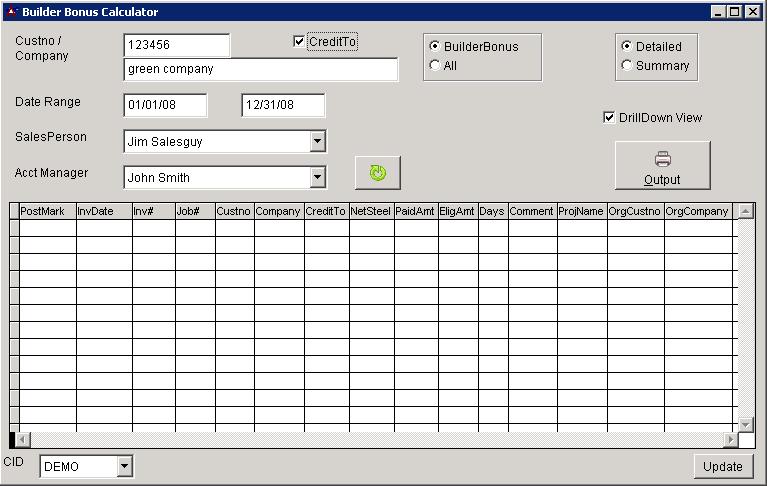Viewport: 767px width, 486px height.
Task: Click the green refresh icon button
Action: 377,172
